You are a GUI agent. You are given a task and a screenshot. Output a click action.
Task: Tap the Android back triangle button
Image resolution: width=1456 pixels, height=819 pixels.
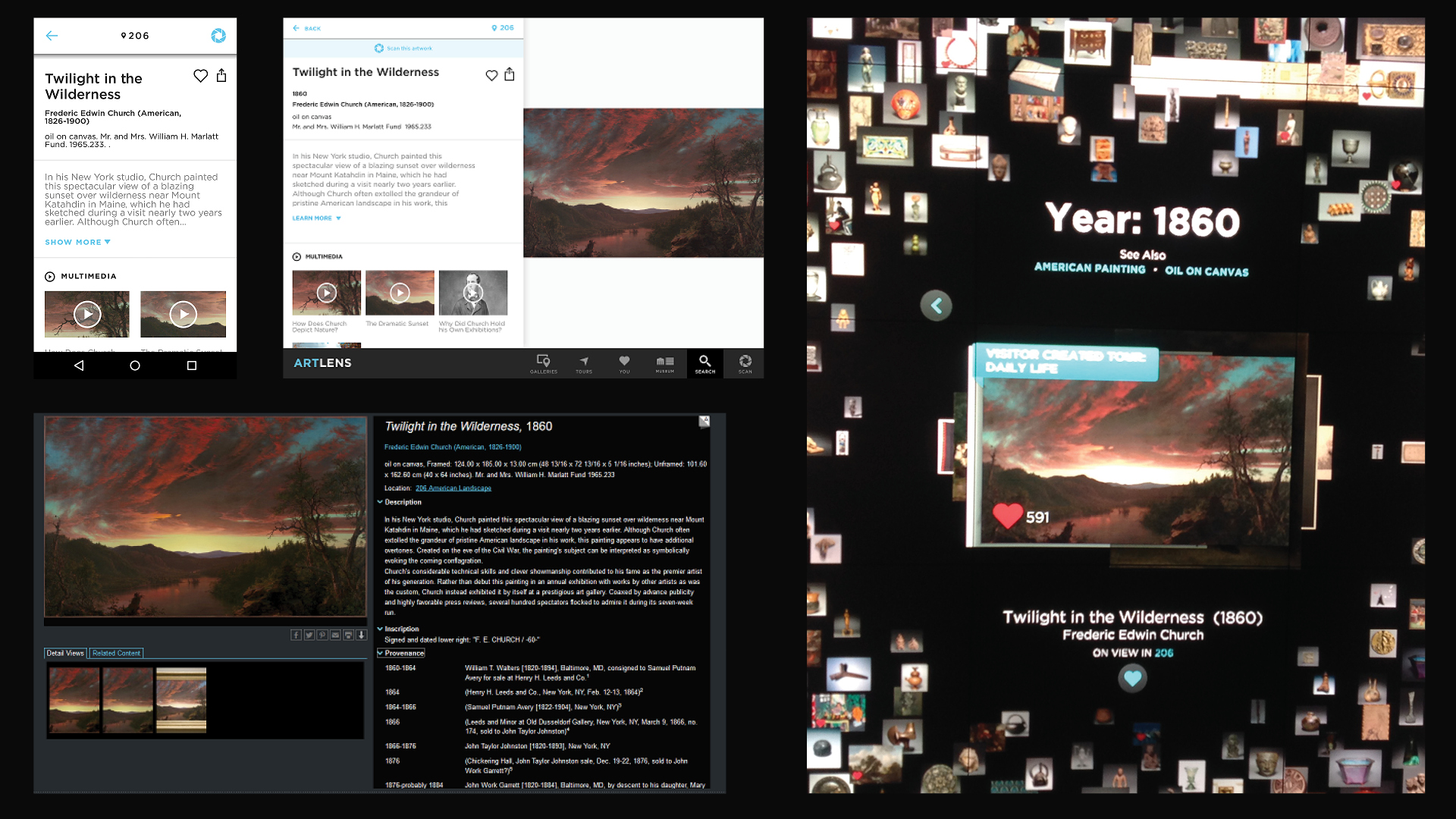[x=79, y=366]
